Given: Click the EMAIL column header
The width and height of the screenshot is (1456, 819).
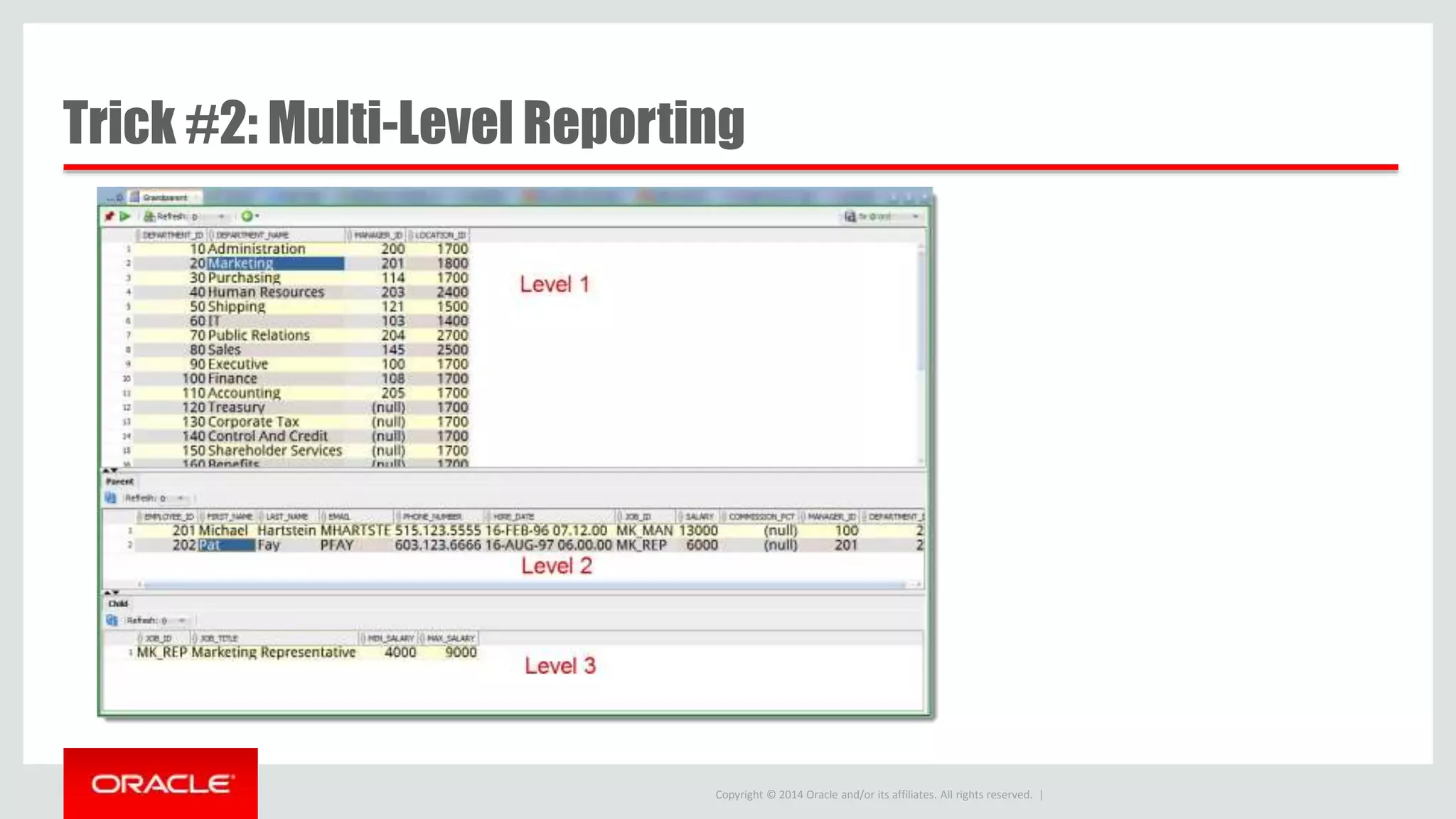Looking at the screenshot, I should 356,516.
